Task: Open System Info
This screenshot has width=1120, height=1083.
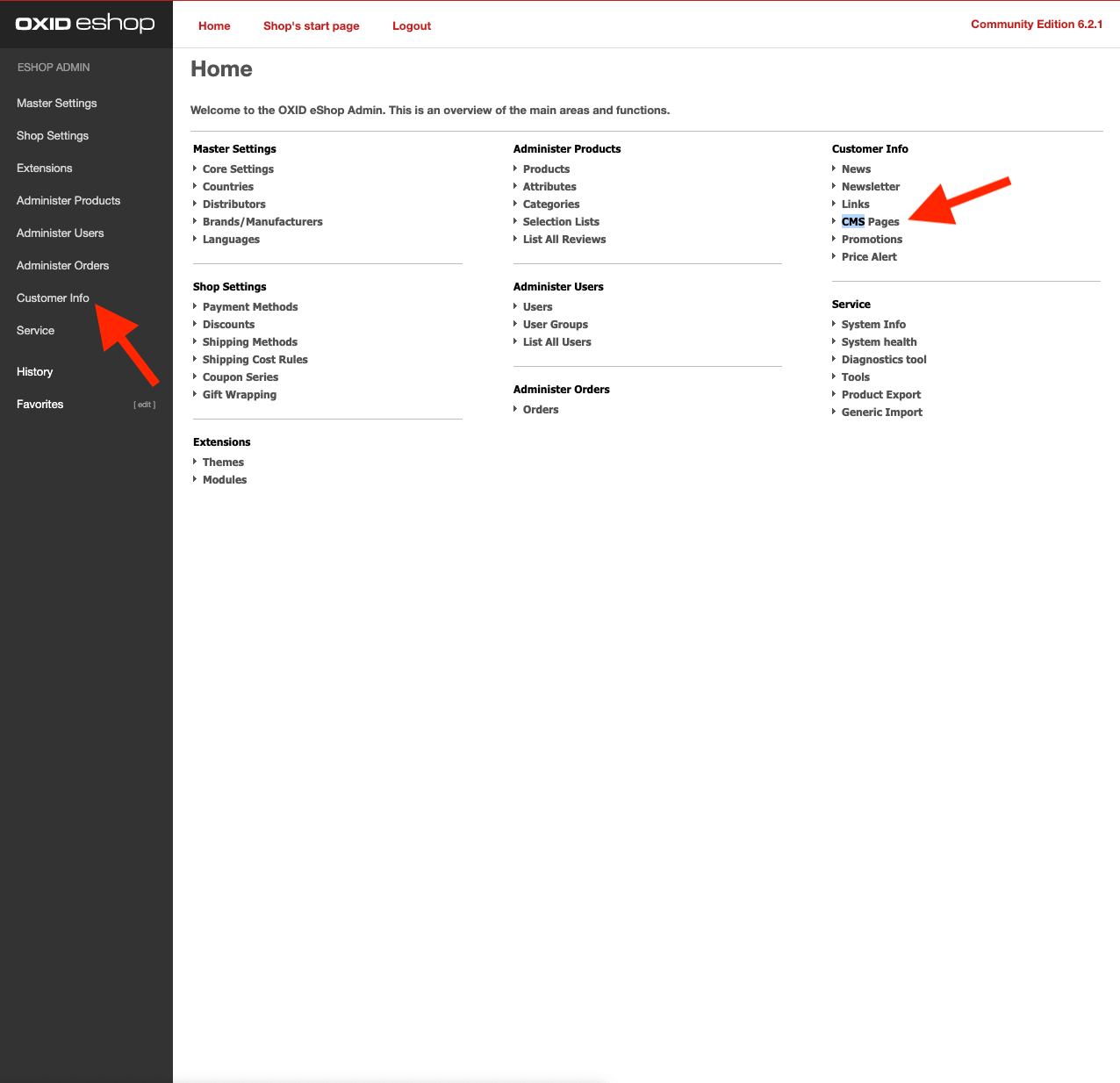Action: tap(873, 324)
